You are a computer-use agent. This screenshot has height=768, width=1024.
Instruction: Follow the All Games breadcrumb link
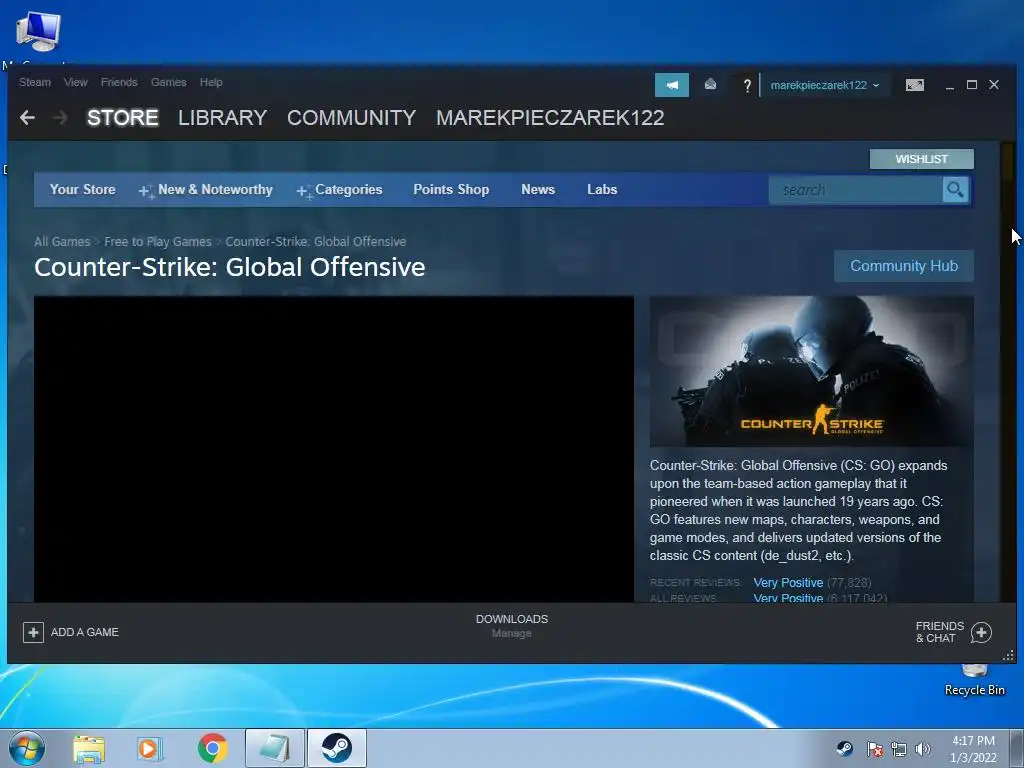pos(62,242)
